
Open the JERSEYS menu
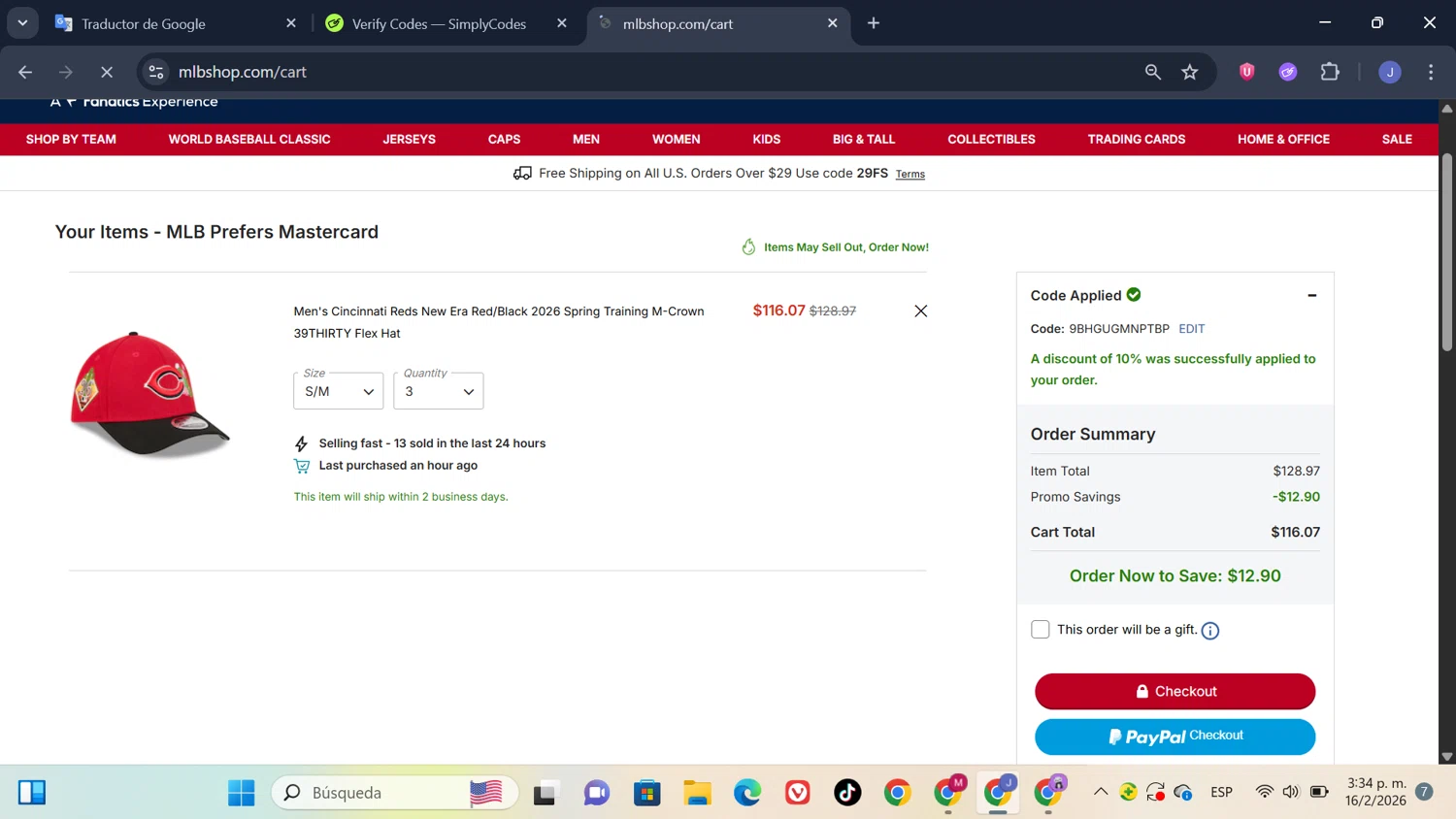409,140
